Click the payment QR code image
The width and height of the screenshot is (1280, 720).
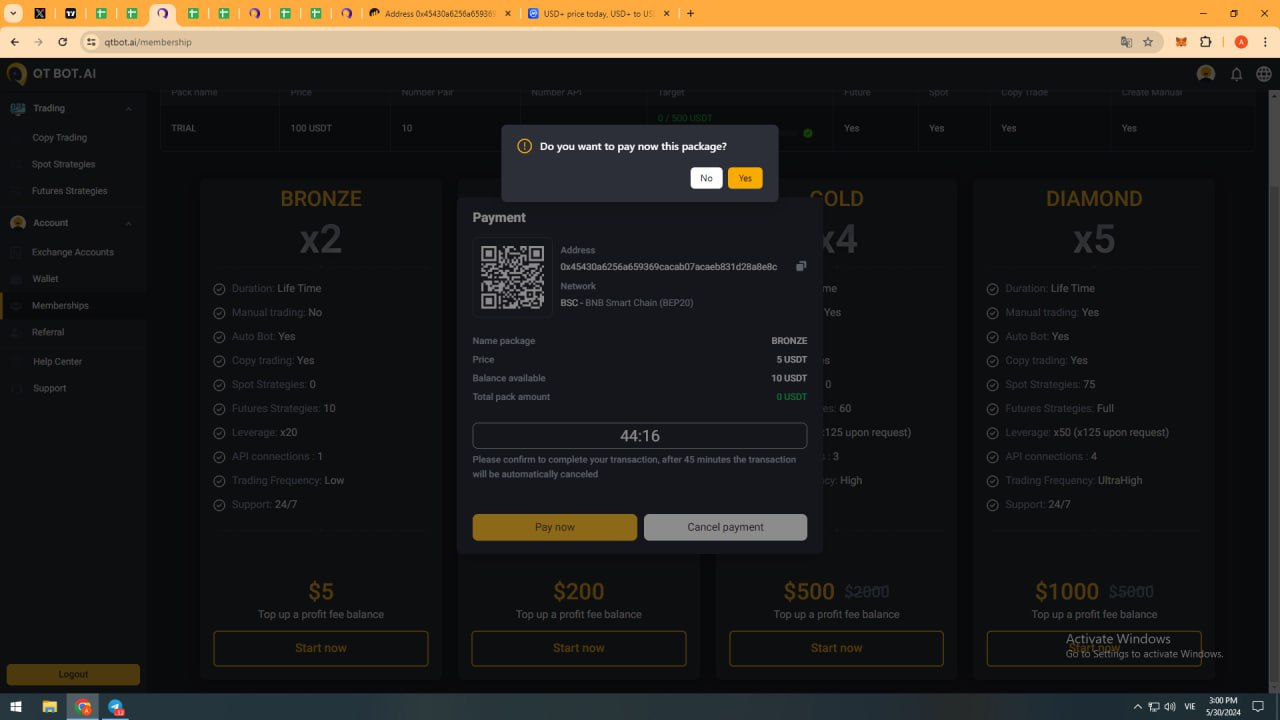[512, 277]
